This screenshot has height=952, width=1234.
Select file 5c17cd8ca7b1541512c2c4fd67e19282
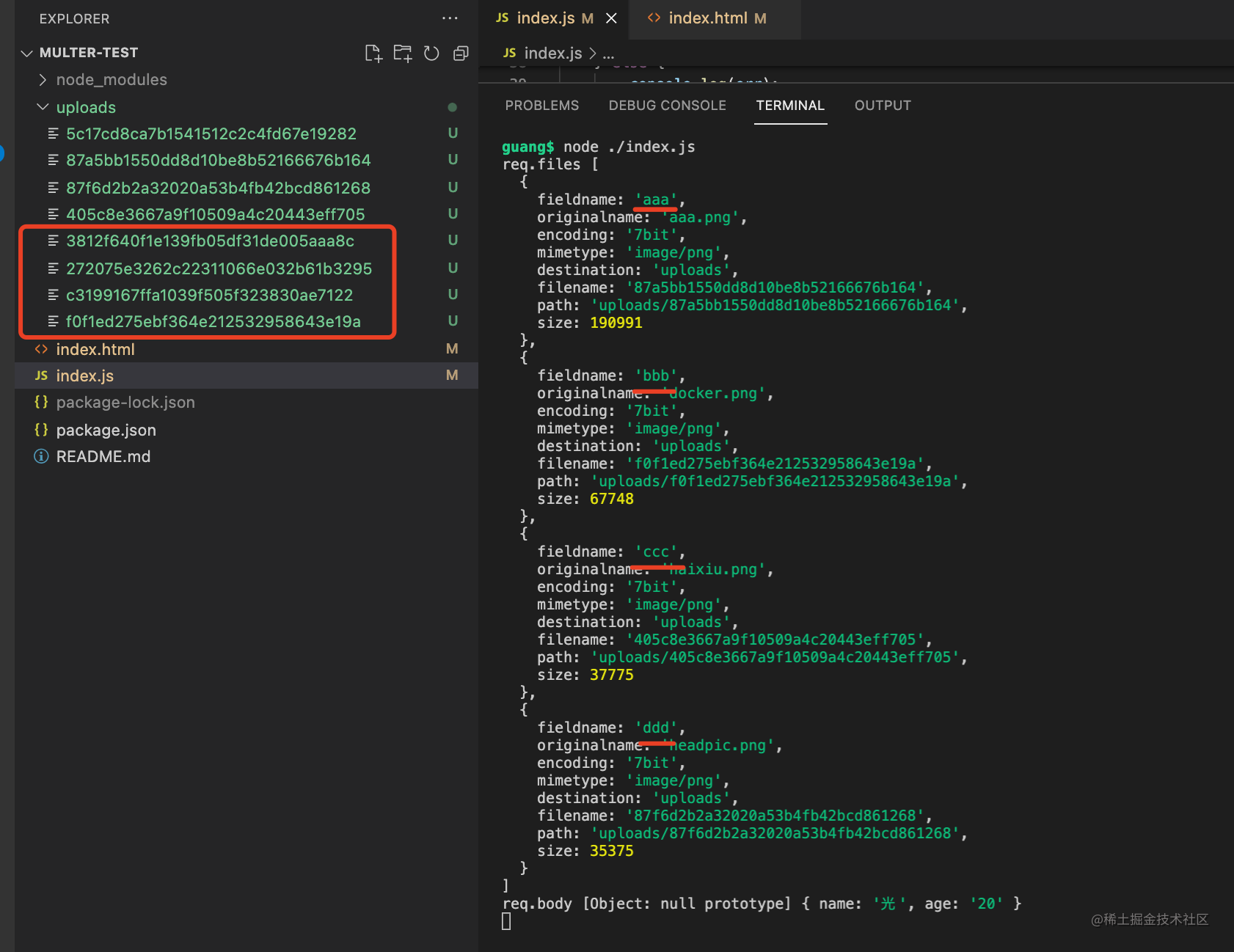tap(211, 133)
